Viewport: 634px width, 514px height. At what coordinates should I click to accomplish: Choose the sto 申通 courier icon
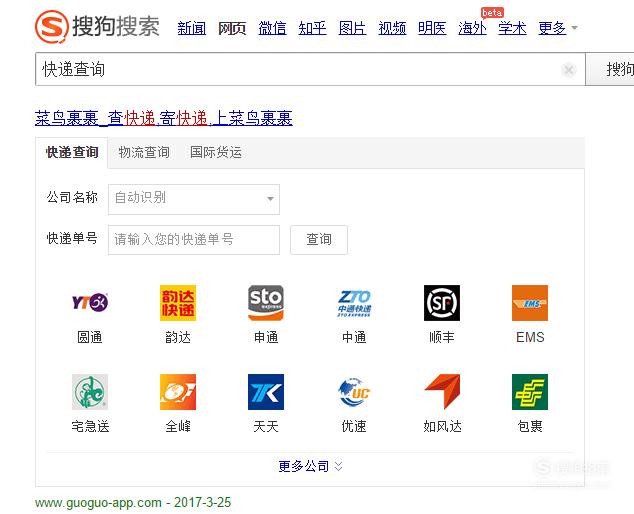click(266, 302)
